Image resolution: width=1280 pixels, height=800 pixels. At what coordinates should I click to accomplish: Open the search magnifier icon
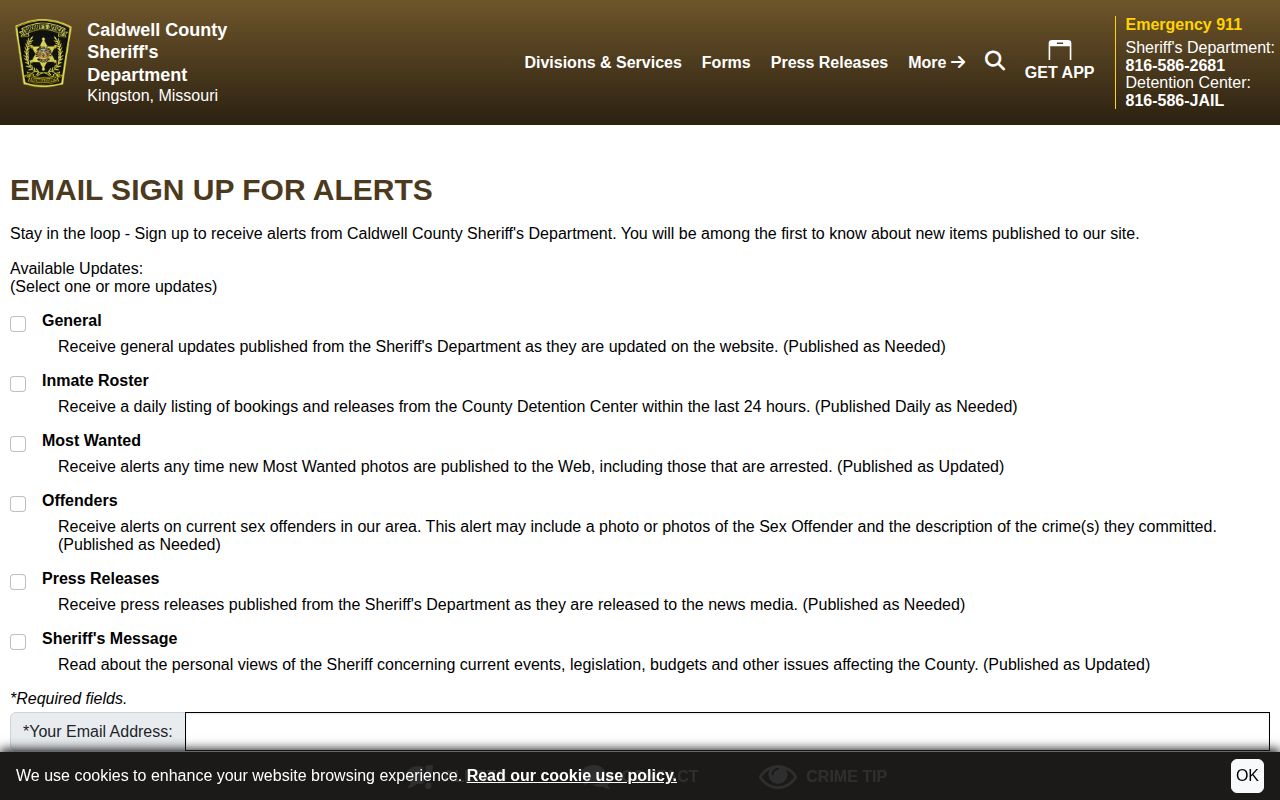(995, 61)
